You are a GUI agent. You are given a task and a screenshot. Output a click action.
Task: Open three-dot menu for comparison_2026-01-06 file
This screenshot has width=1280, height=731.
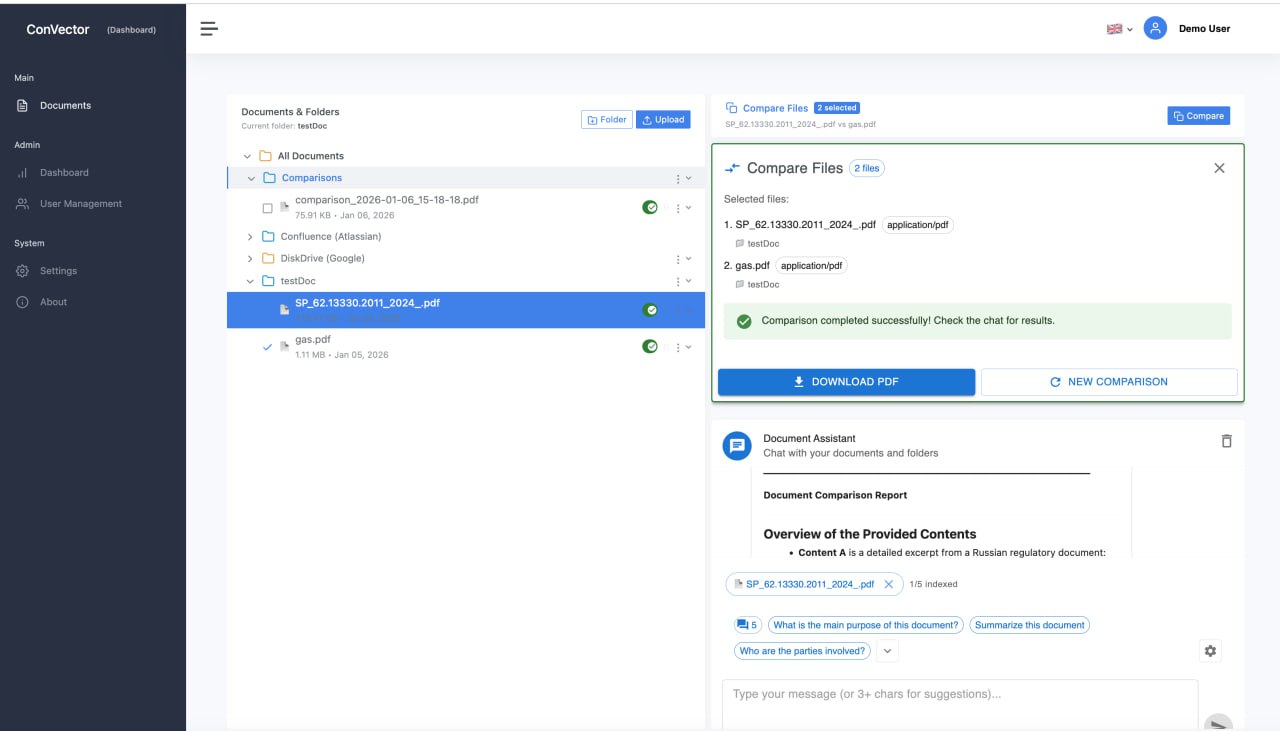[x=678, y=208]
